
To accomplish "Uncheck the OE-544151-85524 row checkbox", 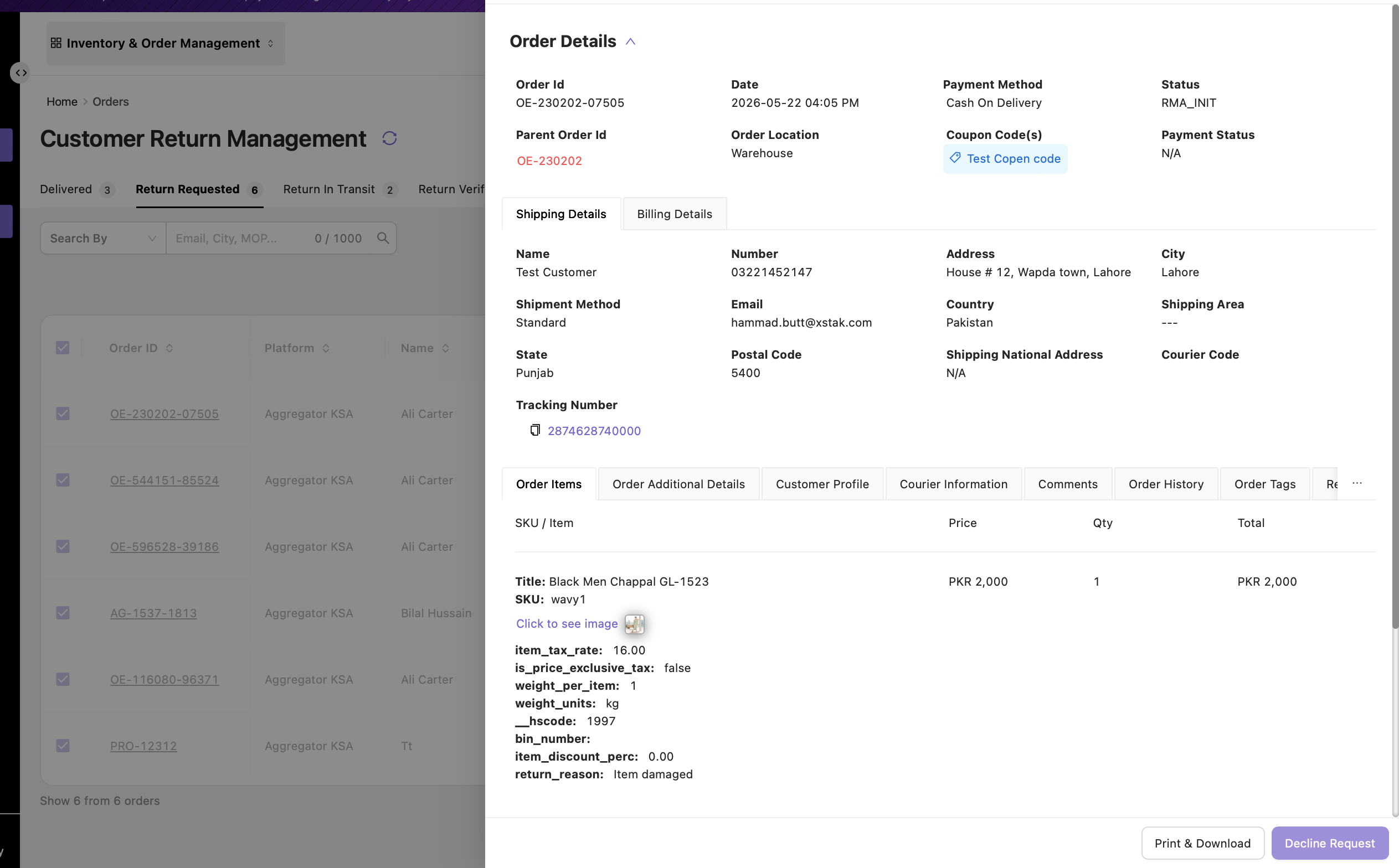I will click(x=63, y=480).
